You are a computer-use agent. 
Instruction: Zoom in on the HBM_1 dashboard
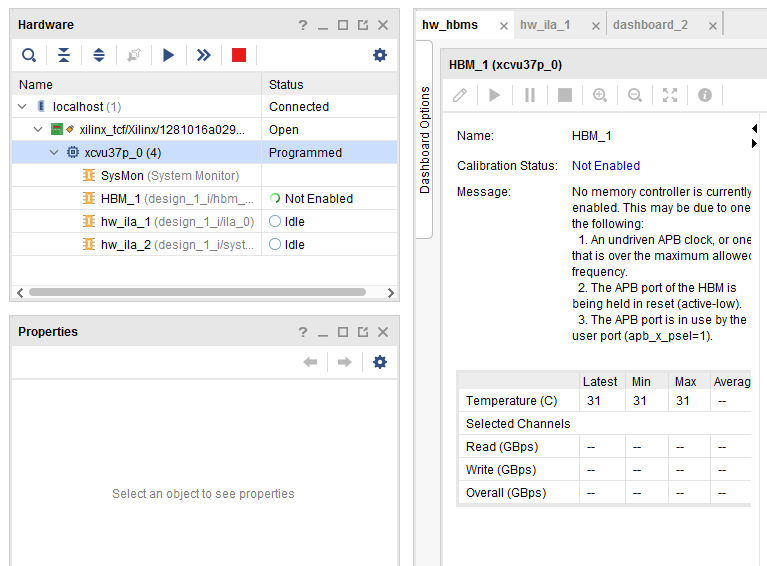(x=600, y=95)
